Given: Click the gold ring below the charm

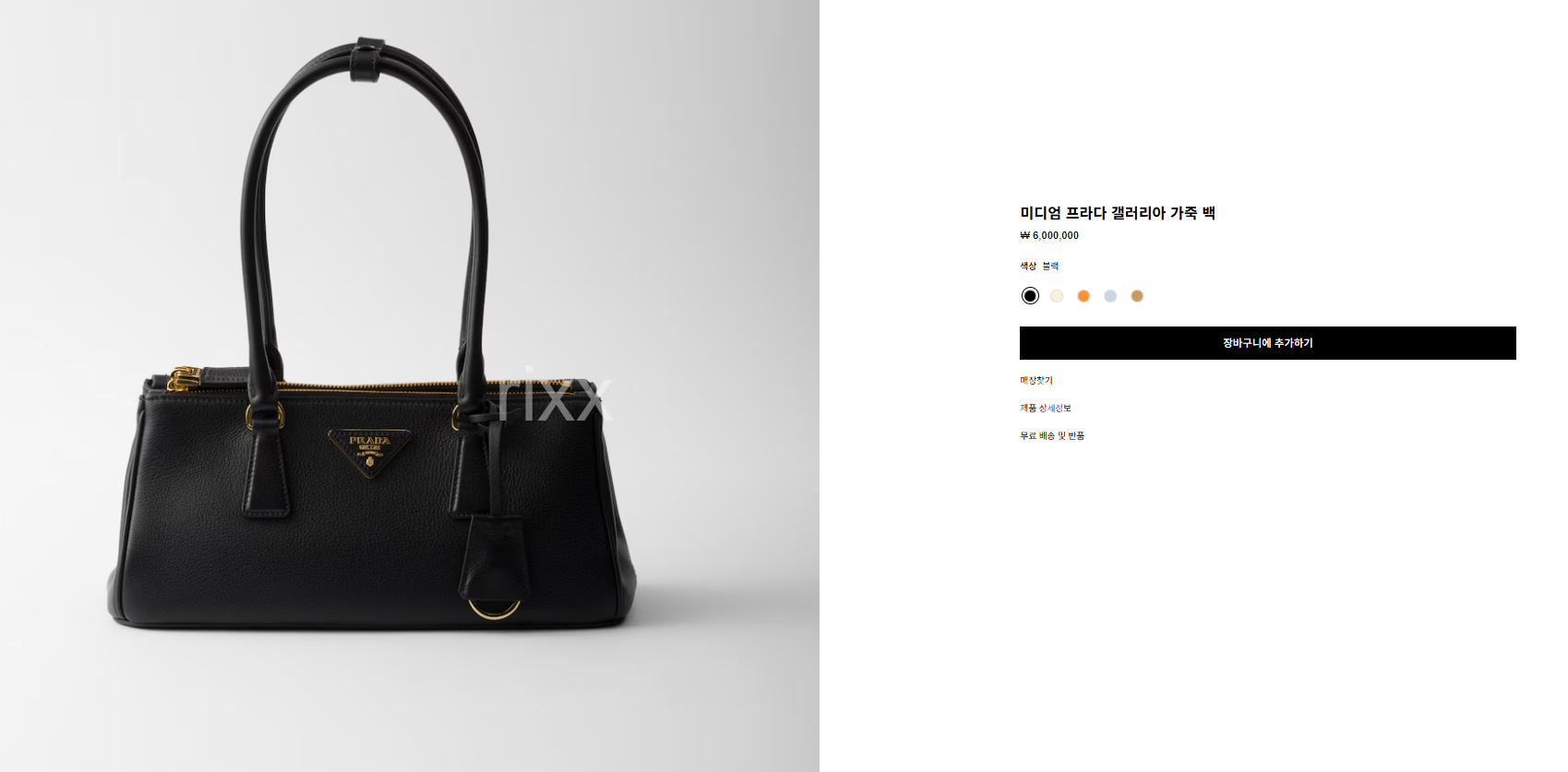Looking at the screenshot, I should (x=494, y=609).
